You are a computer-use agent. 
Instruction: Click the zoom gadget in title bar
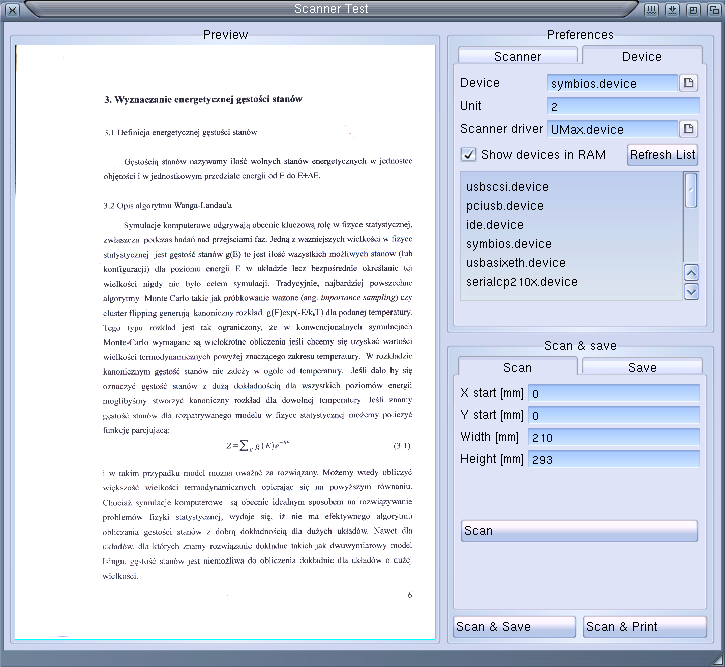[x=693, y=10]
